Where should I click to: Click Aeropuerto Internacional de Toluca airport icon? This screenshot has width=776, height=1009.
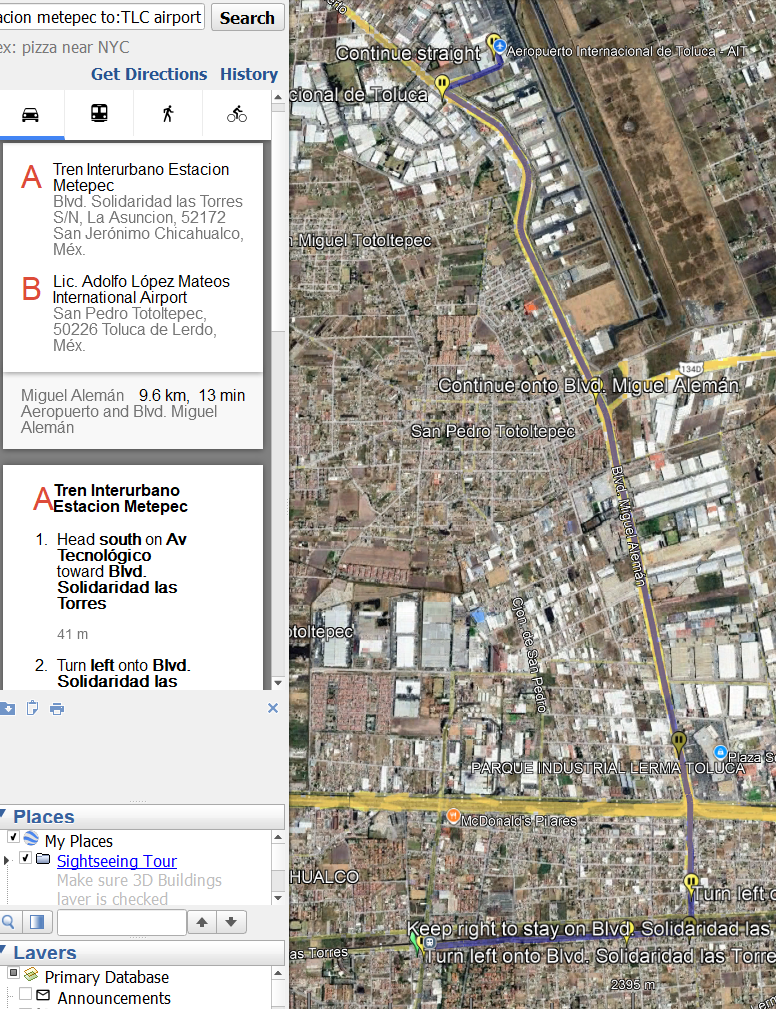[499, 48]
